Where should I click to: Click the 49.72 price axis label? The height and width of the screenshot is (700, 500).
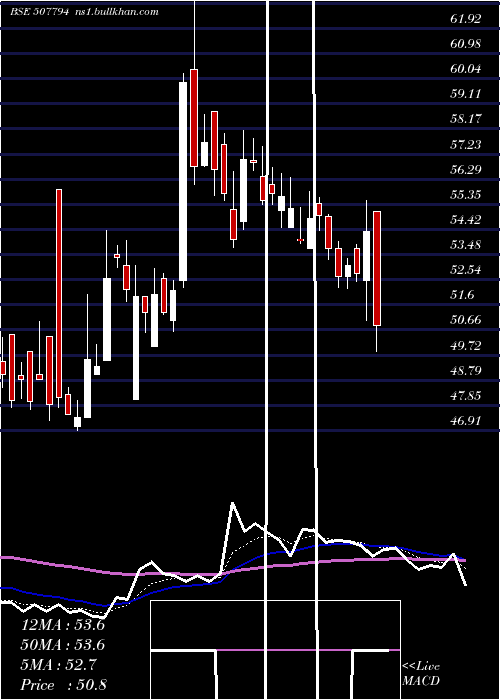coord(465,345)
